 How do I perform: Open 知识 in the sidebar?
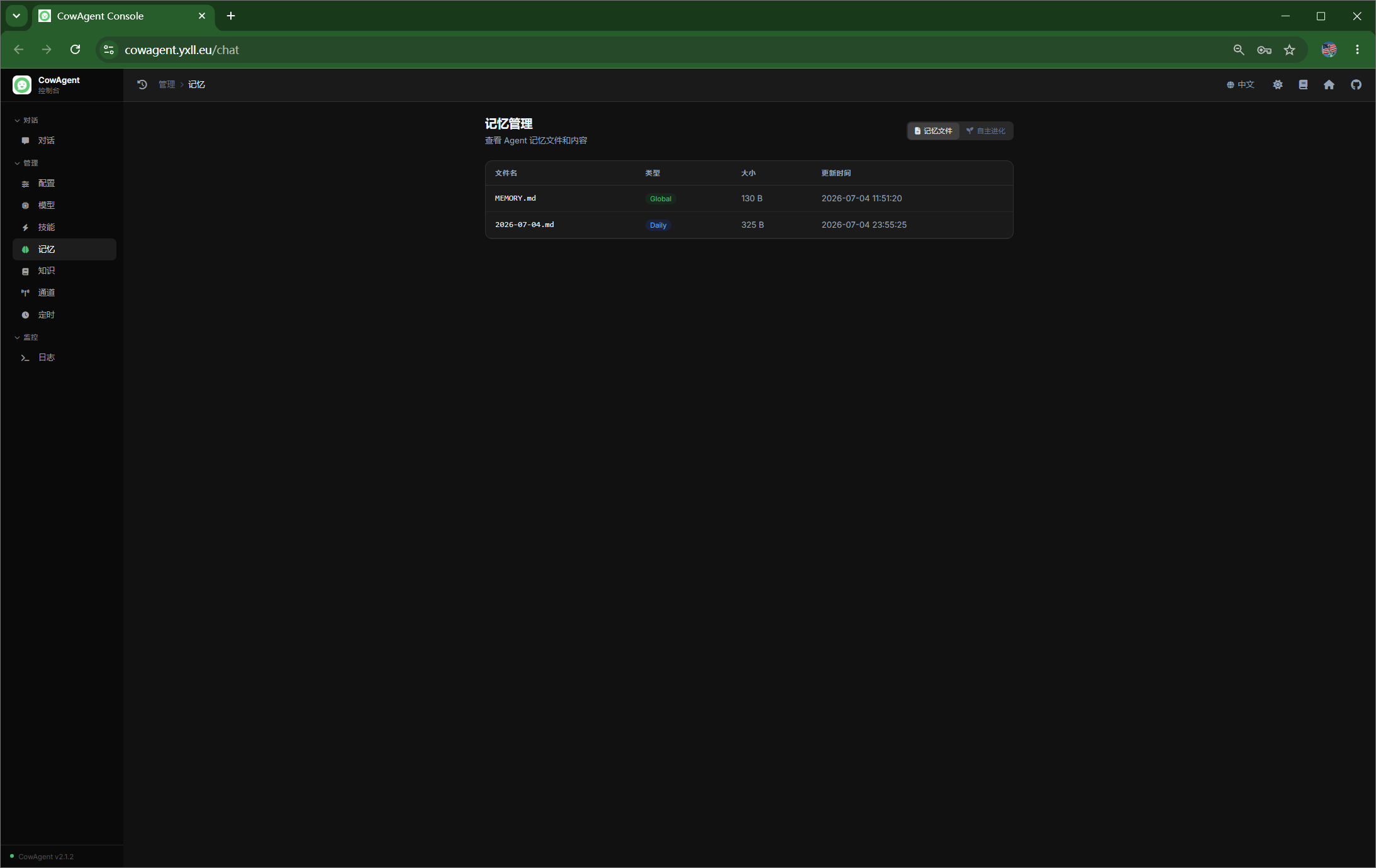(x=64, y=271)
